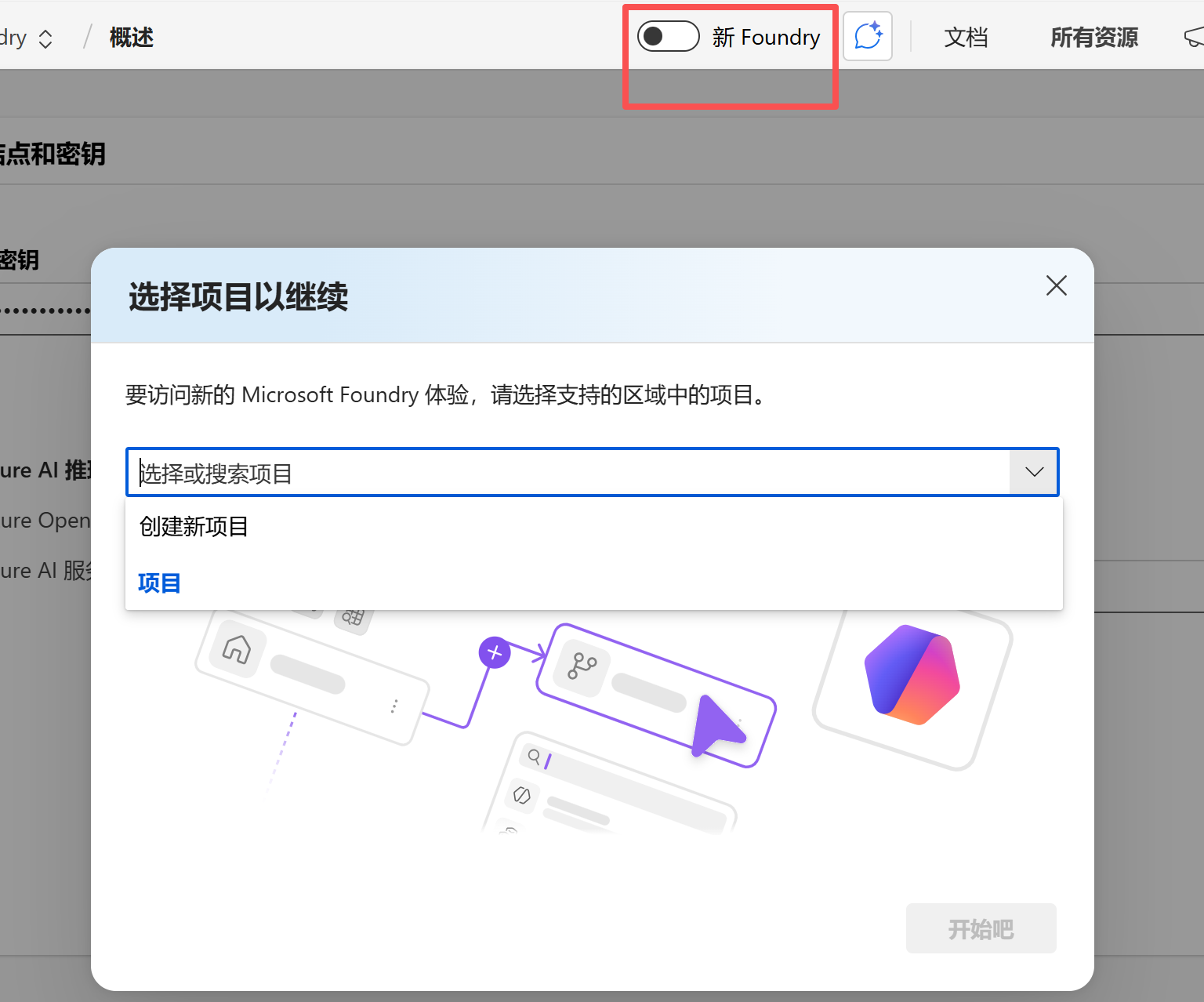Open 所有资源 in top bar
1204x1002 pixels.
pos(1094,37)
